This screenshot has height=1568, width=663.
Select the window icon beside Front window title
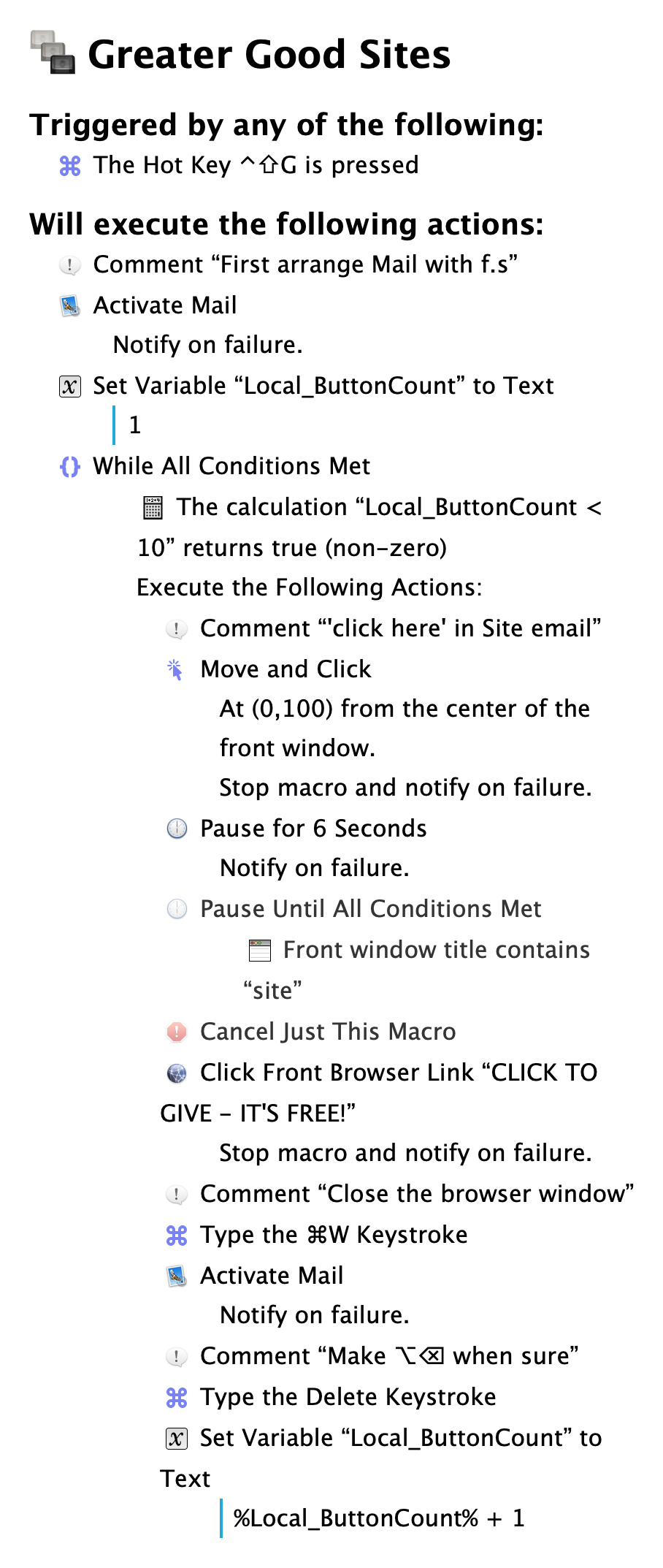pyautogui.click(x=260, y=950)
